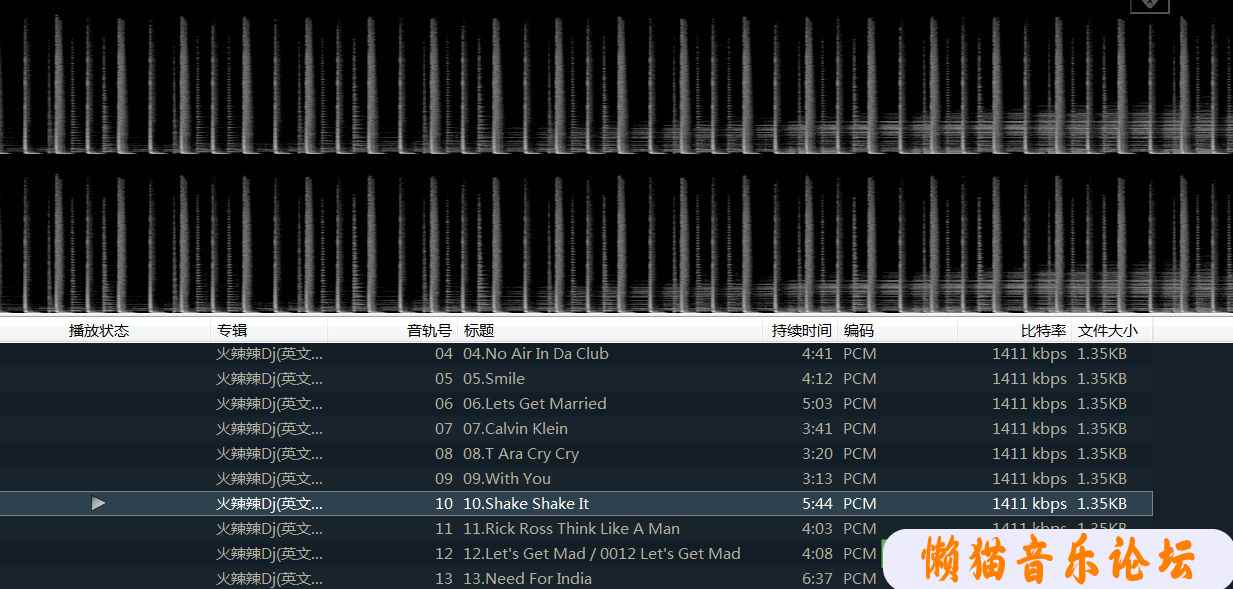
Task: Select track 11.Rick Ross Think Like A Man
Action: pos(571,528)
